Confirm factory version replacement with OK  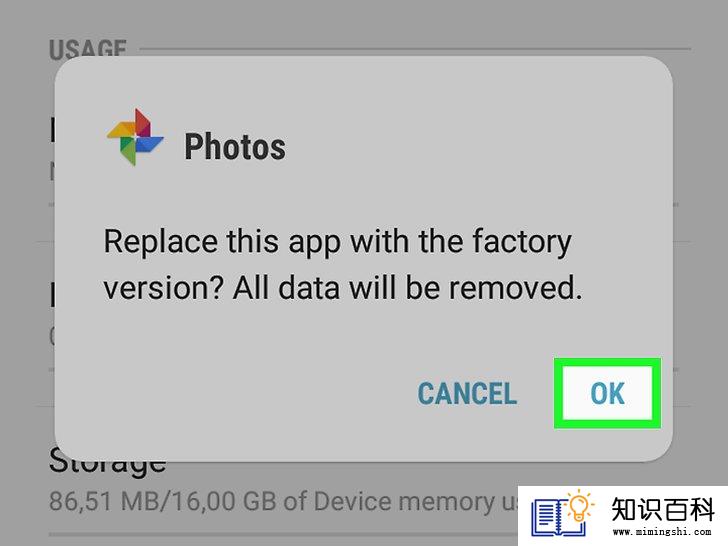pos(607,393)
